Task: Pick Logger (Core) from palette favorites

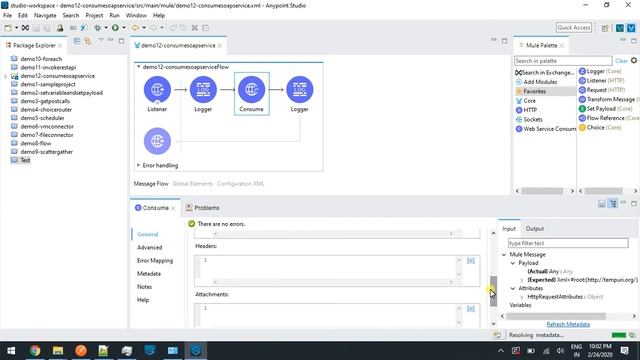Action: point(600,71)
